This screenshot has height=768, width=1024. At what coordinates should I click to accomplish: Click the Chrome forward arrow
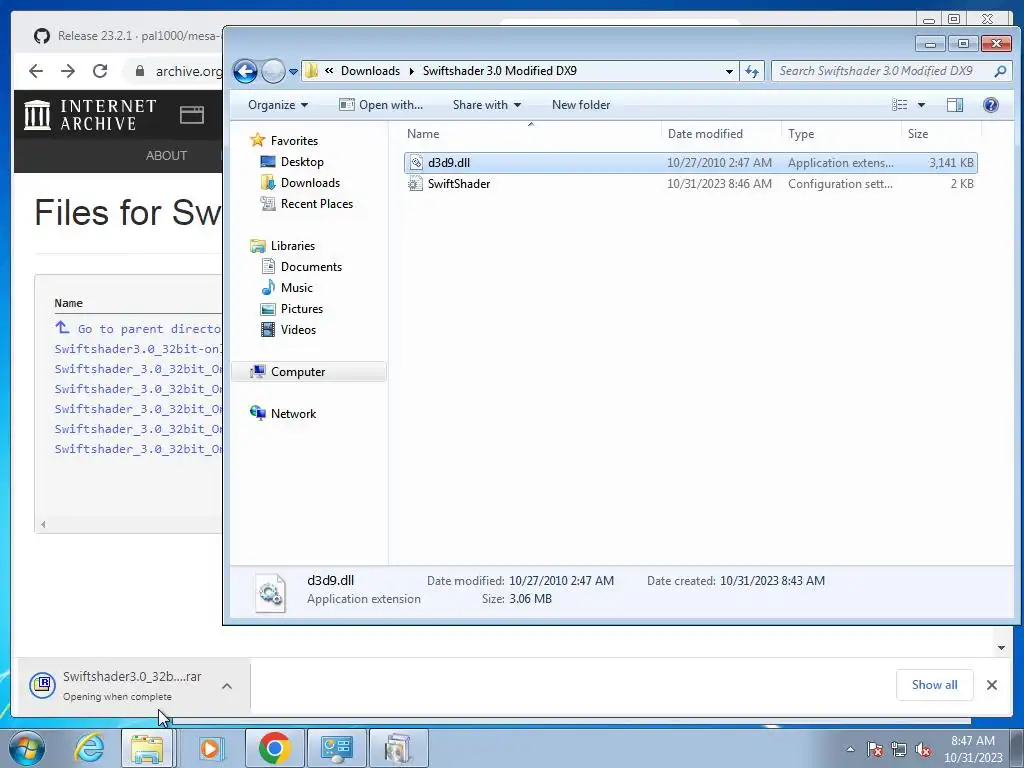pyautogui.click(x=68, y=71)
